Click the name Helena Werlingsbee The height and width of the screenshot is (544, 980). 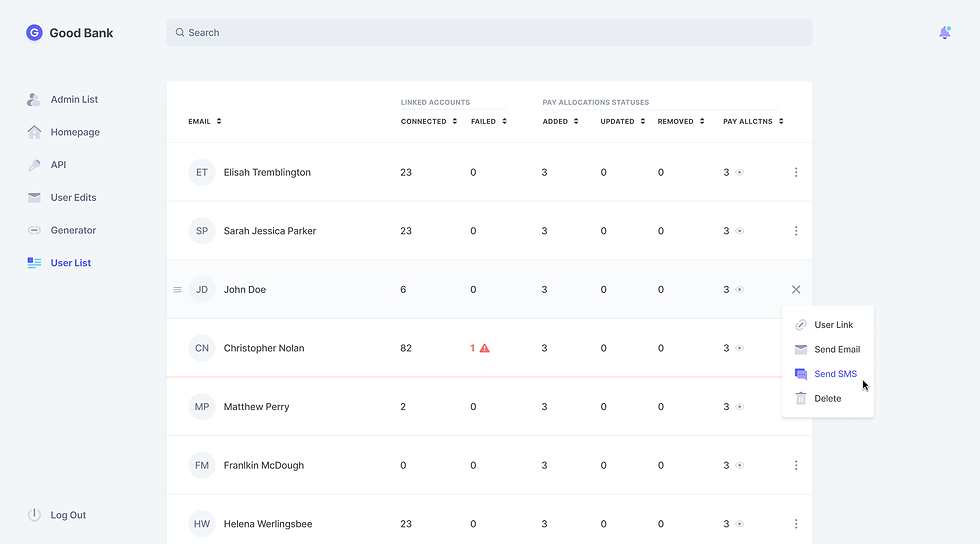(x=268, y=524)
